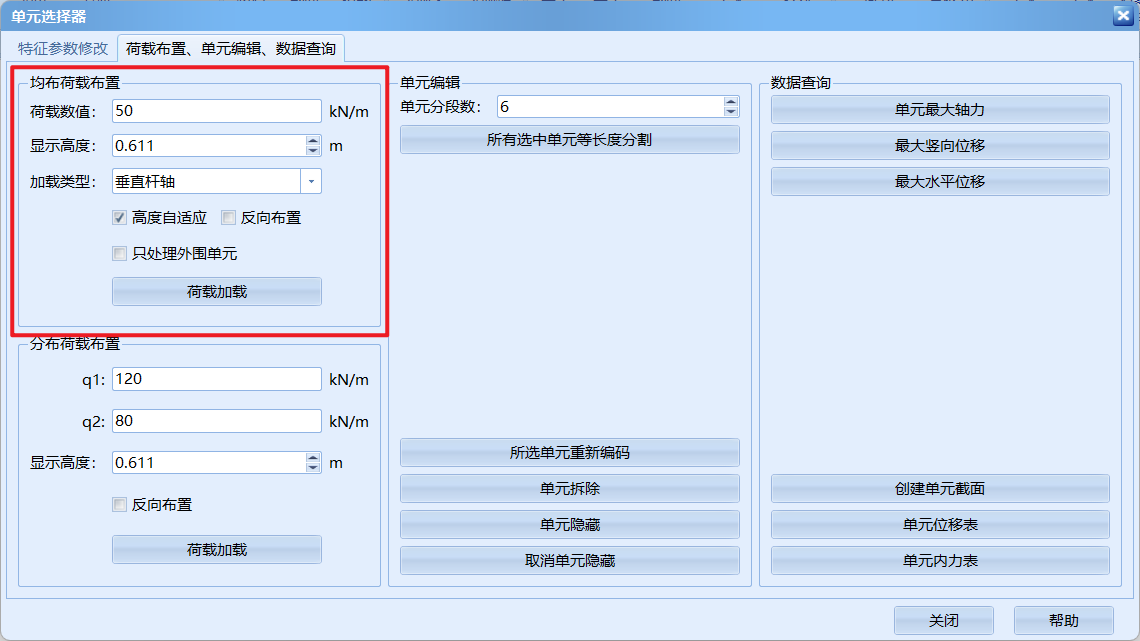The width and height of the screenshot is (1140, 641).
Task: Decrease 单元分段数 with down arrow
Action: [x=731, y=111]
